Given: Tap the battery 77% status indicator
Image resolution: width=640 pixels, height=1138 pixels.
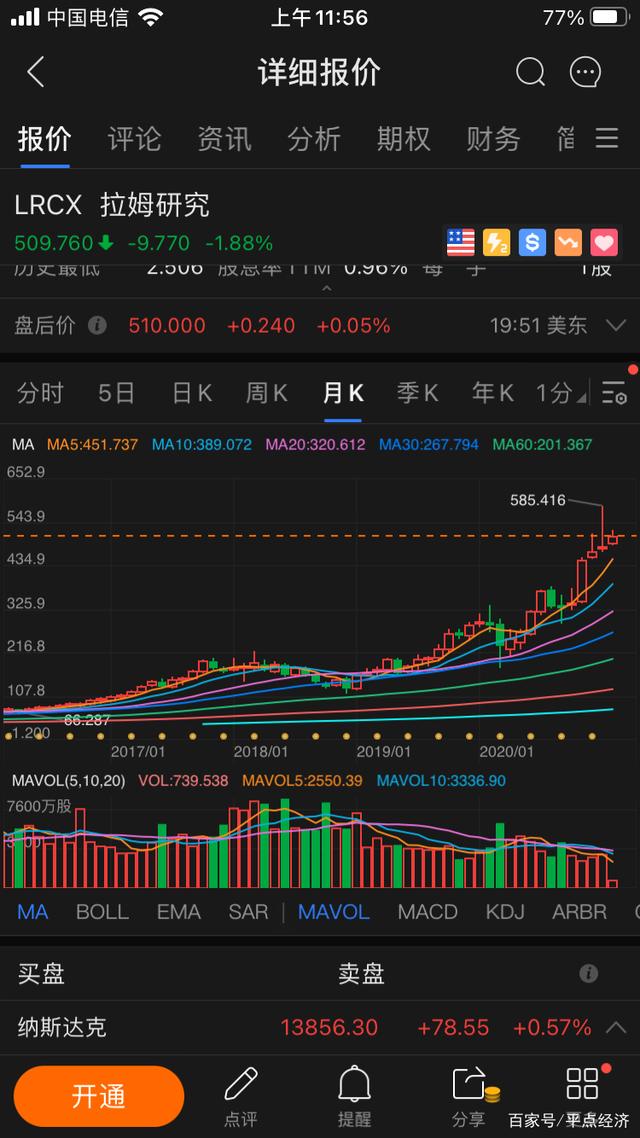Looking at the screenshot, I should 585,17.
